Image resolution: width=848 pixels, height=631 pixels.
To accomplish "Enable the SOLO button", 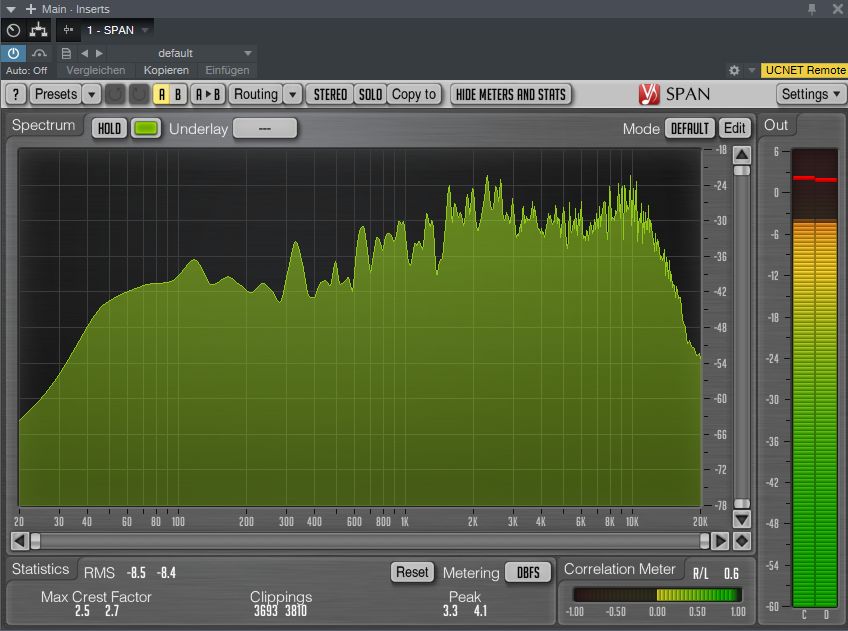I will (x=370, y=94).
